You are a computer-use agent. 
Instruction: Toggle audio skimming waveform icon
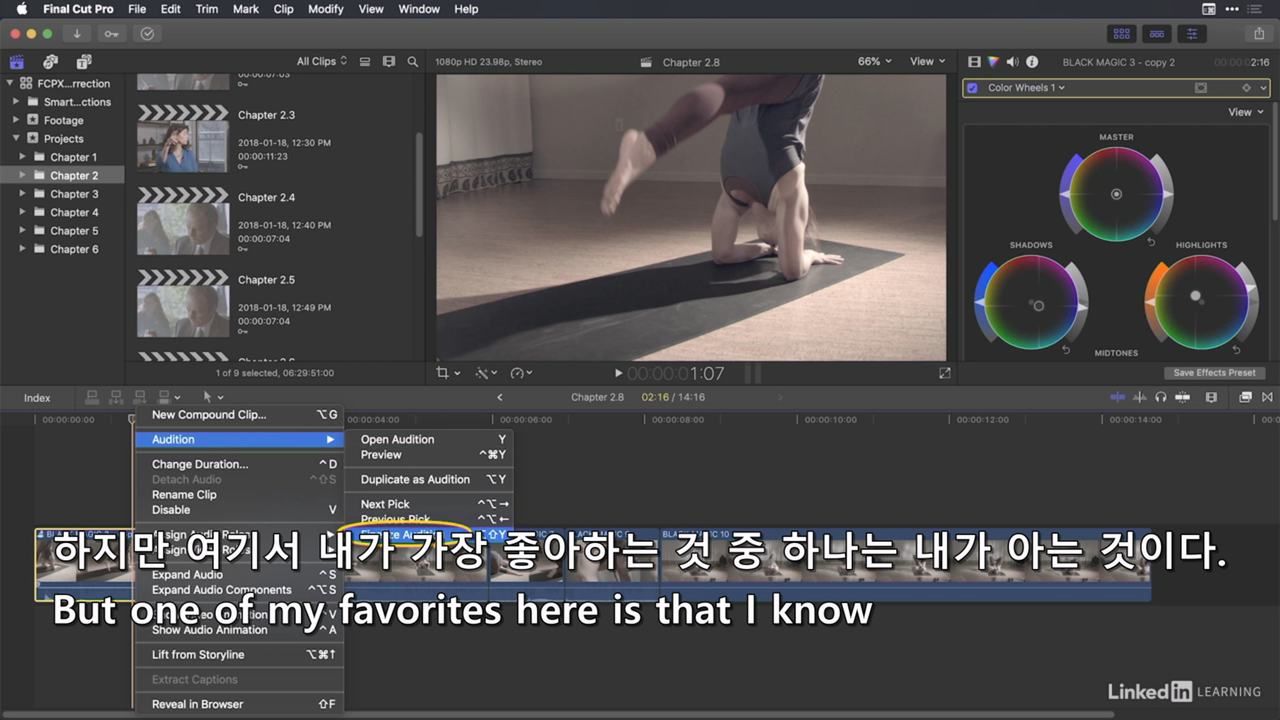(x=1140, y=398)
